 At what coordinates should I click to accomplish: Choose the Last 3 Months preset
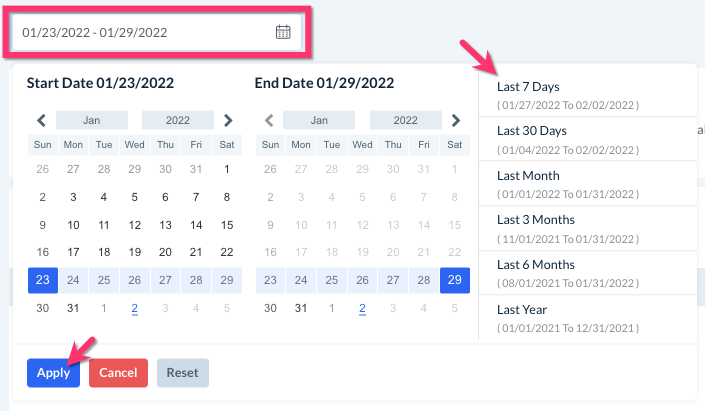568,228
